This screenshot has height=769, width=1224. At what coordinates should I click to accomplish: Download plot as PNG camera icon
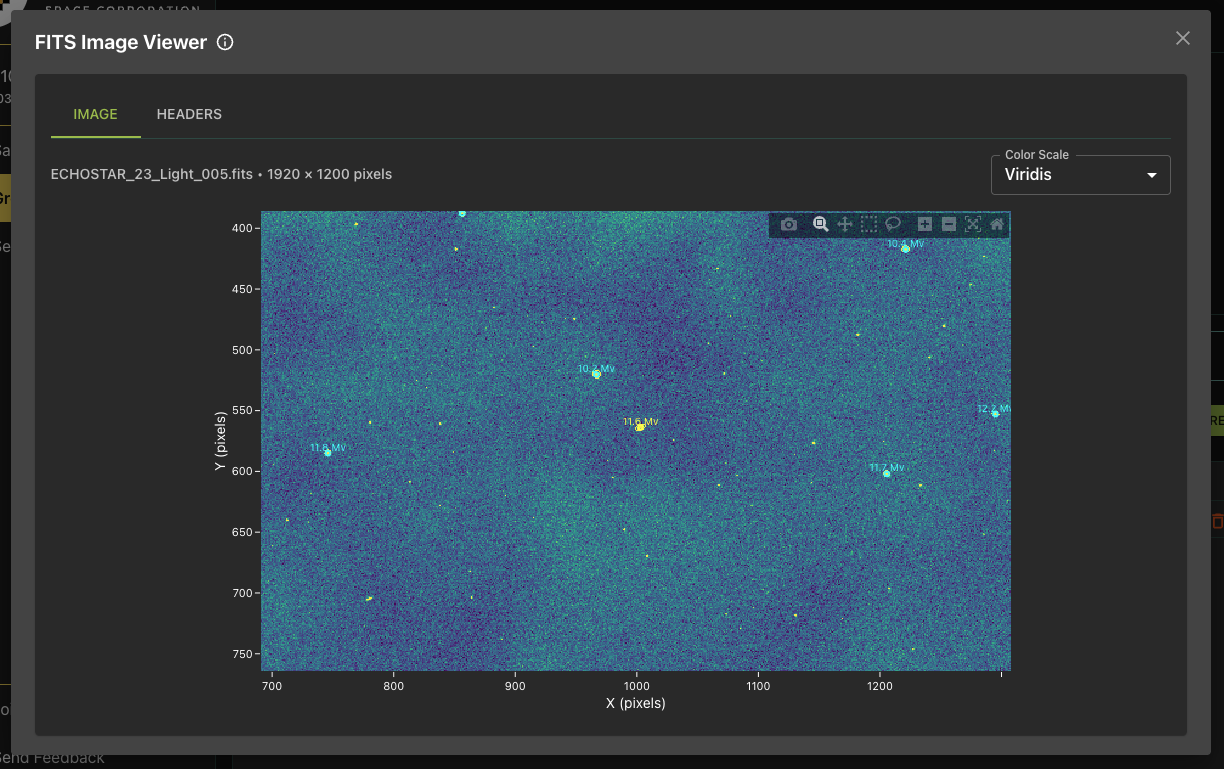(x=789, y=224)
